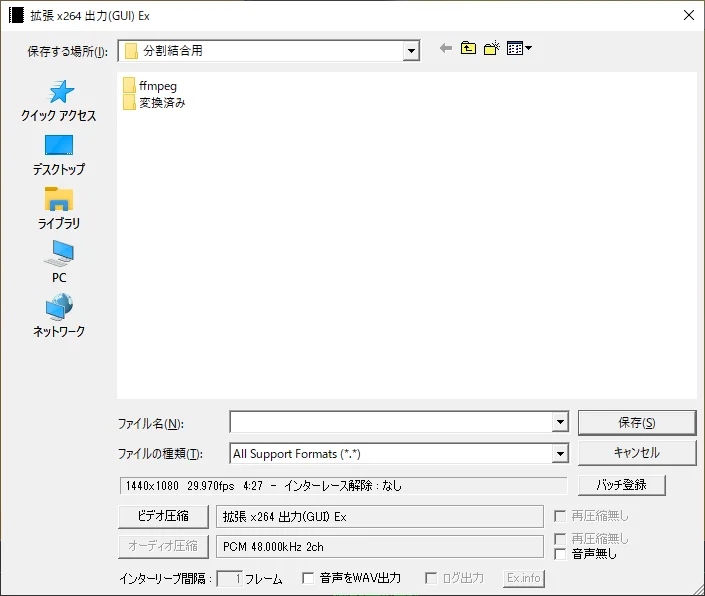Toggle the 音声無し checkbox
Viewport: 705px width, 596px height.
561,554
